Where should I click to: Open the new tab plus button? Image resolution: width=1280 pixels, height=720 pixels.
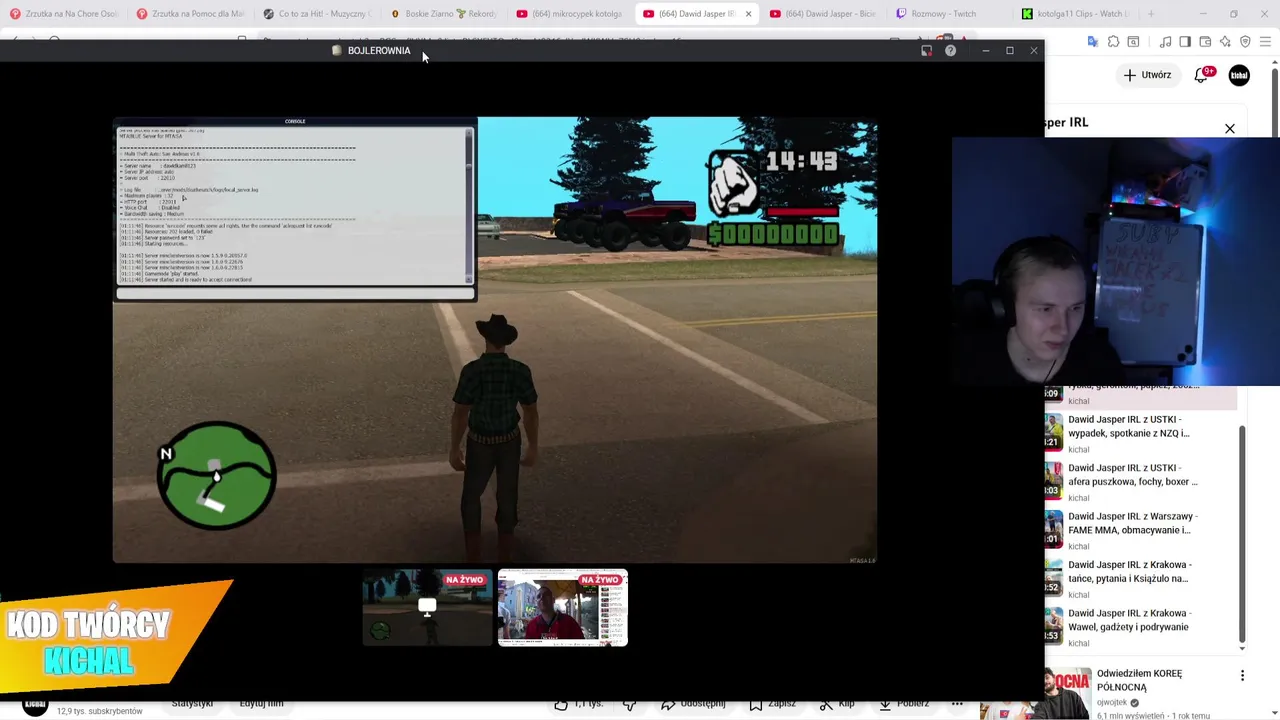pos(1151,14)
